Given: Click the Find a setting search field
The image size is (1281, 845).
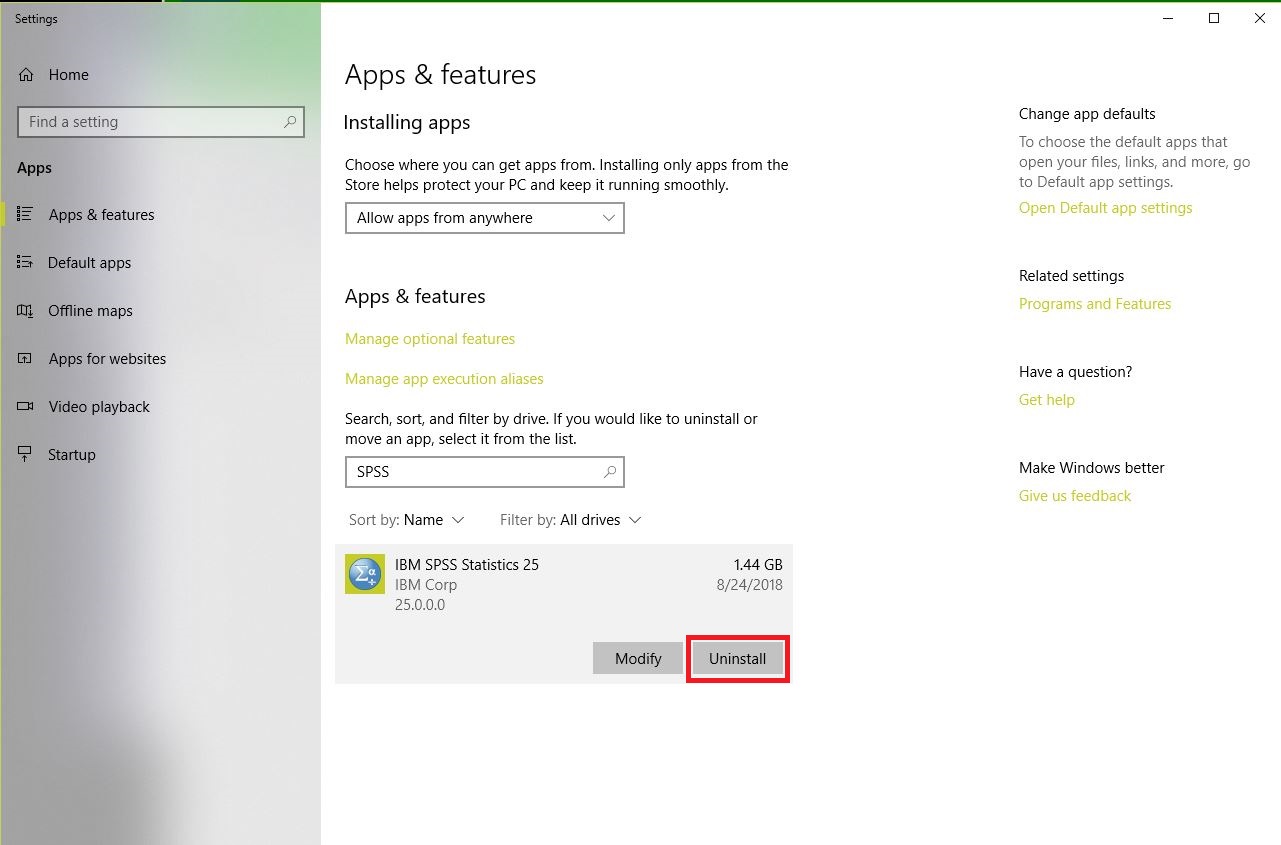Looking at the screenshot, I should pyautogui.click(x=150, y=122).
